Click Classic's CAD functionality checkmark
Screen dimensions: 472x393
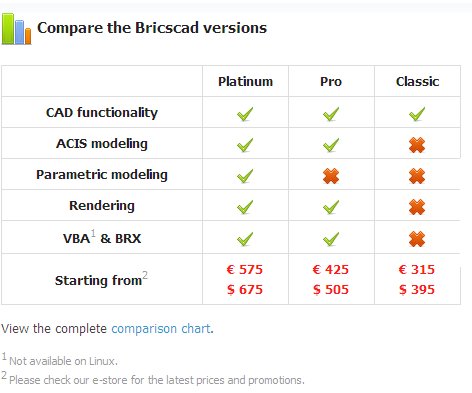pos(417,114)
